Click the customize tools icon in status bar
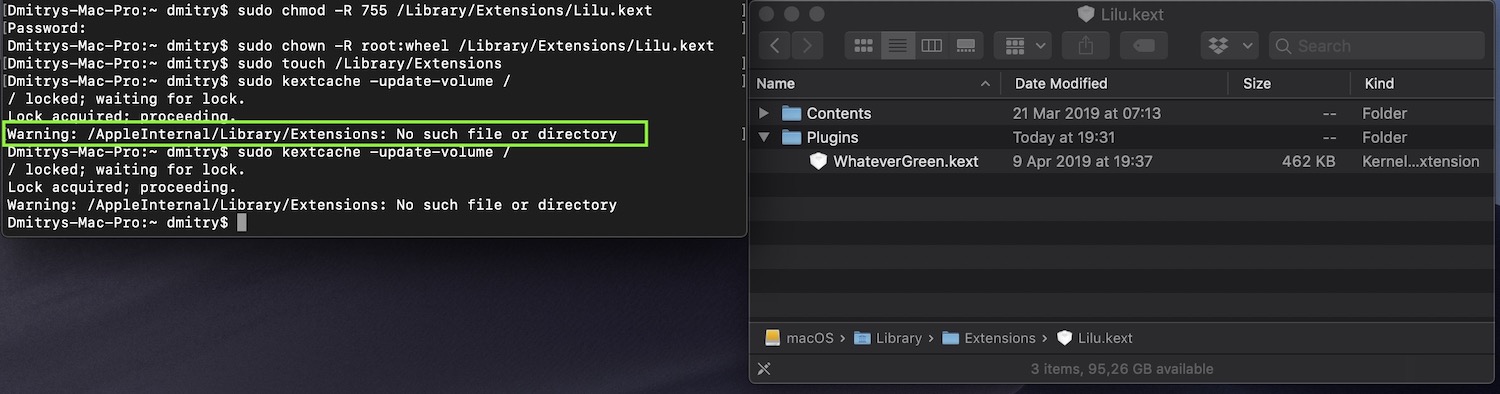The width and height of the screenshot is (1500, 394). (764, 369)
